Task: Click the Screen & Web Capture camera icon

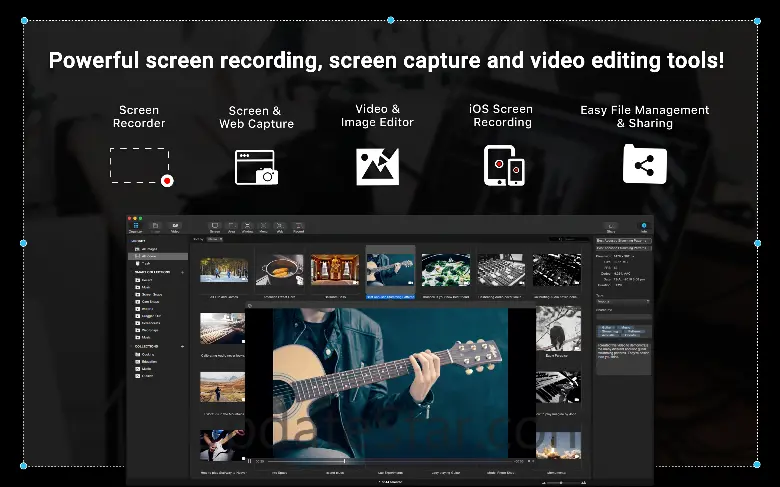Action: pos(255,166)
